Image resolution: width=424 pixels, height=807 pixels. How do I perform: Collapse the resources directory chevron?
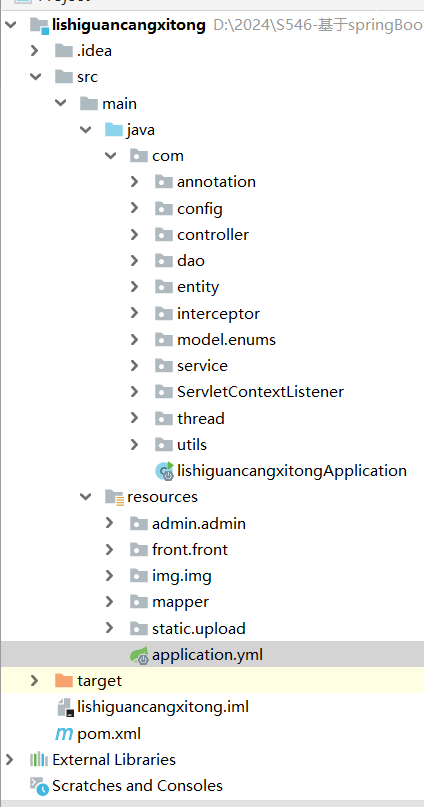[85, 497]
